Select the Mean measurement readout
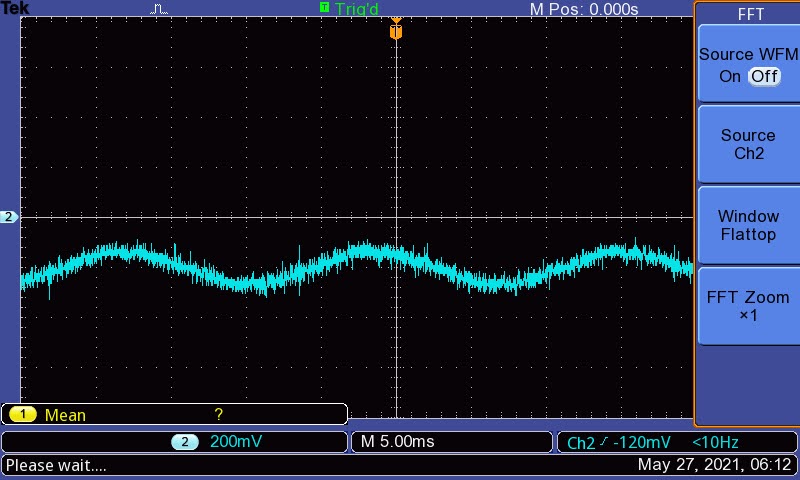800x480 pixels. [x=66, y=415]
